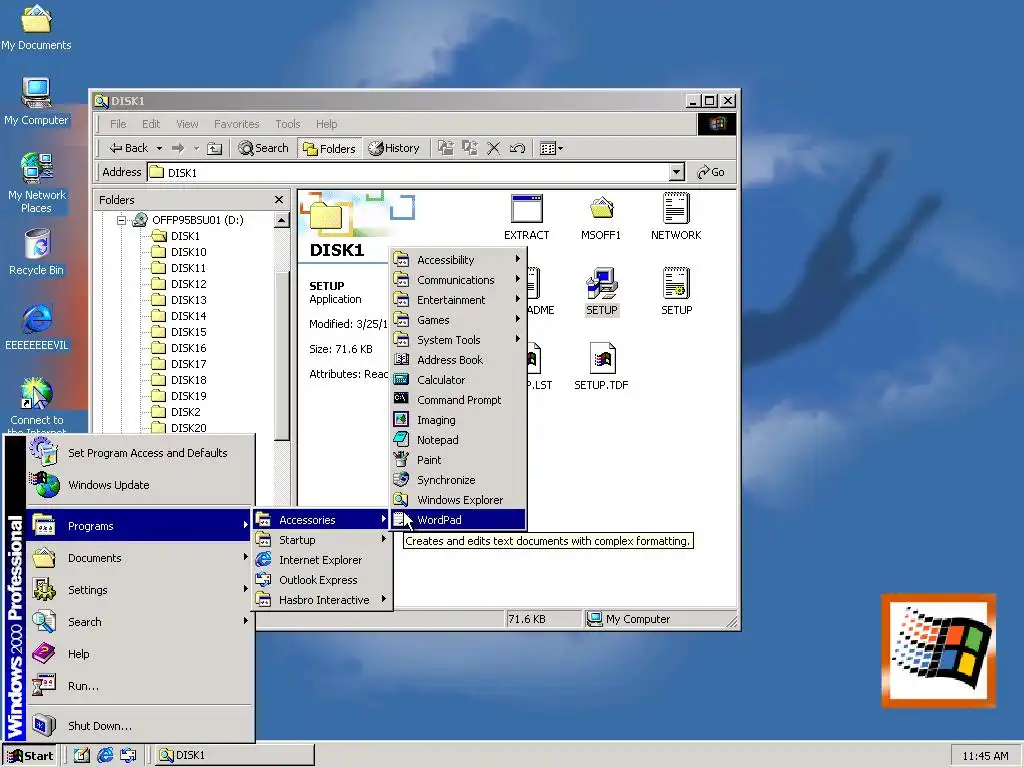Click the taskbar clock
Screen dimensions: 1024x768
point(985,756)
